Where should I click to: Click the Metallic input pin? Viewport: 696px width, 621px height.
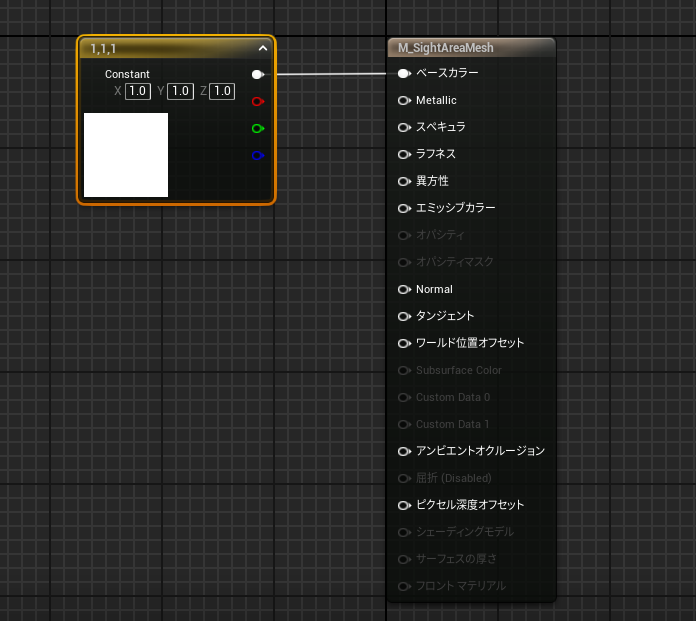[x=404, y=100]
